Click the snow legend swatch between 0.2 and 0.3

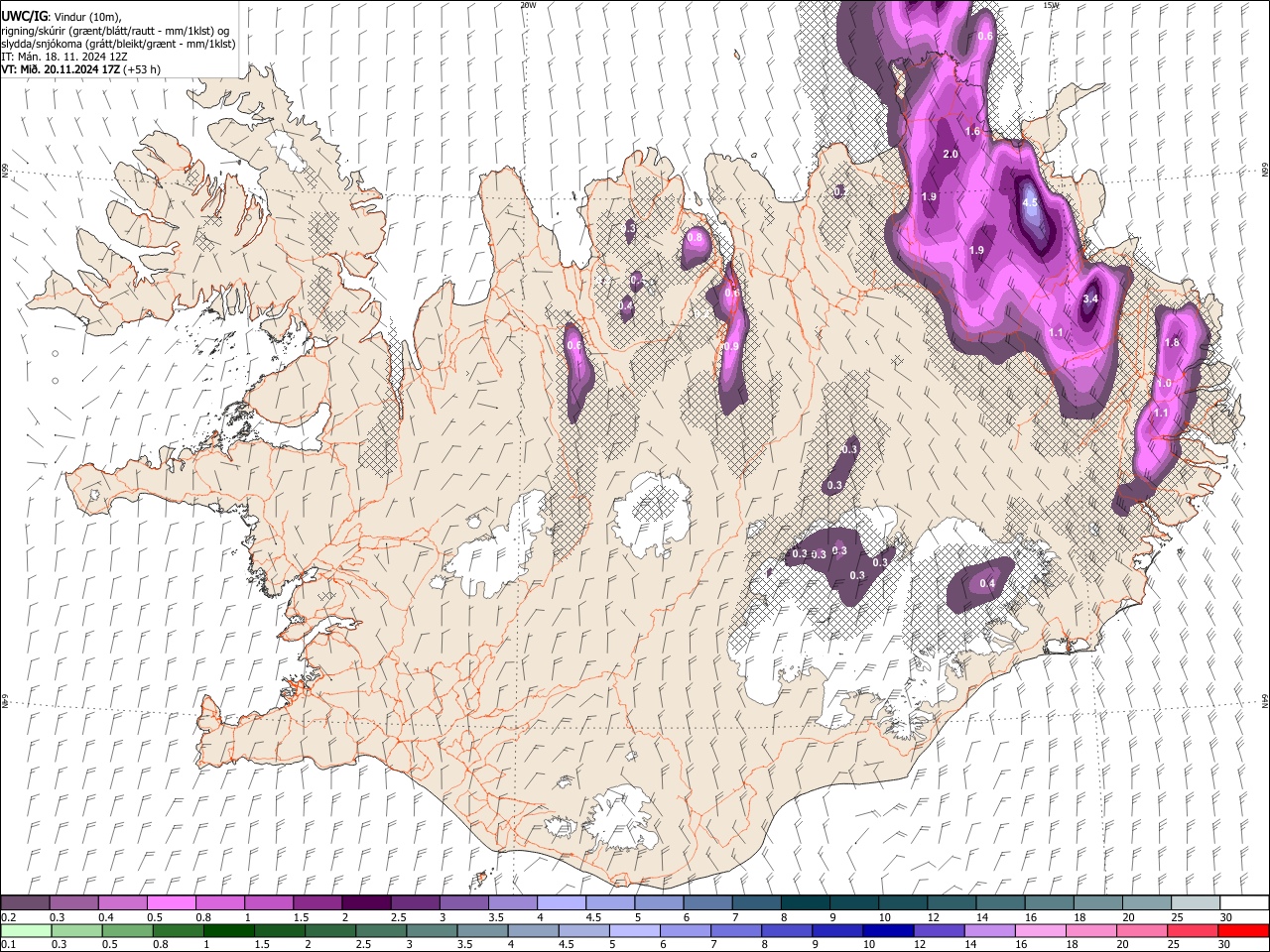25,902
